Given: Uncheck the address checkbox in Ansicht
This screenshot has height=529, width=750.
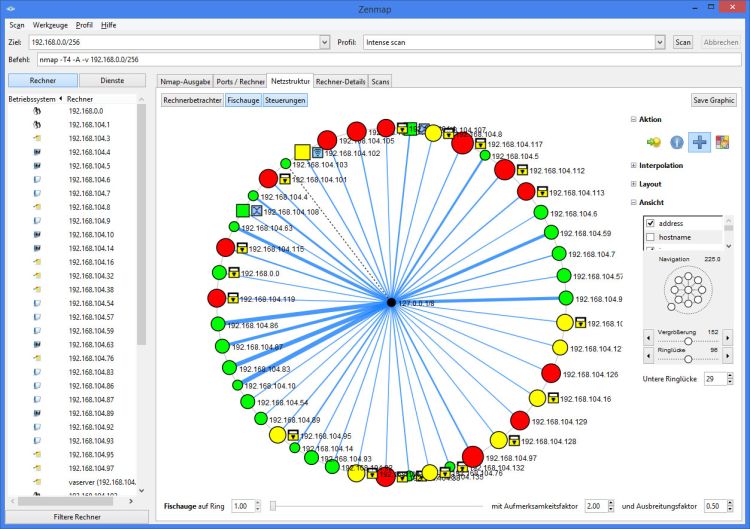Looking at the screenshot, I should click(650, 223).
